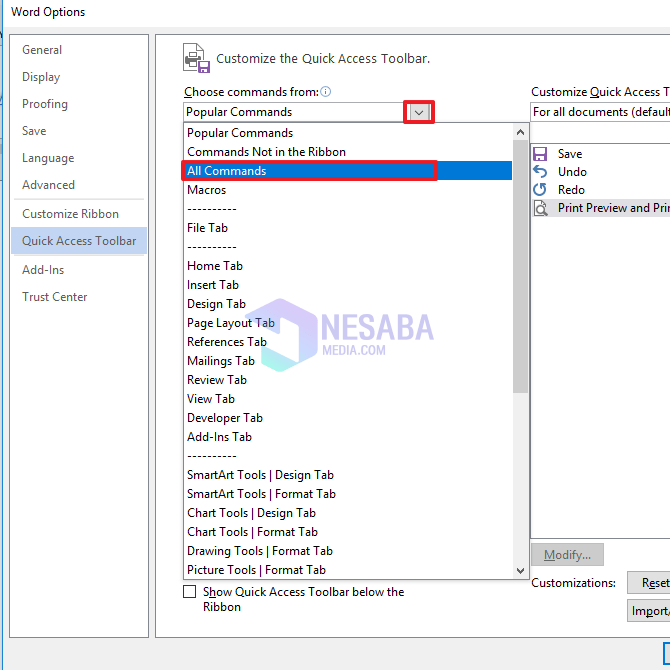The height and width of the screenshot is (670, 670).
Task: Click the Customize Quick Access Toolbar header icon
Action: [197, 58]
